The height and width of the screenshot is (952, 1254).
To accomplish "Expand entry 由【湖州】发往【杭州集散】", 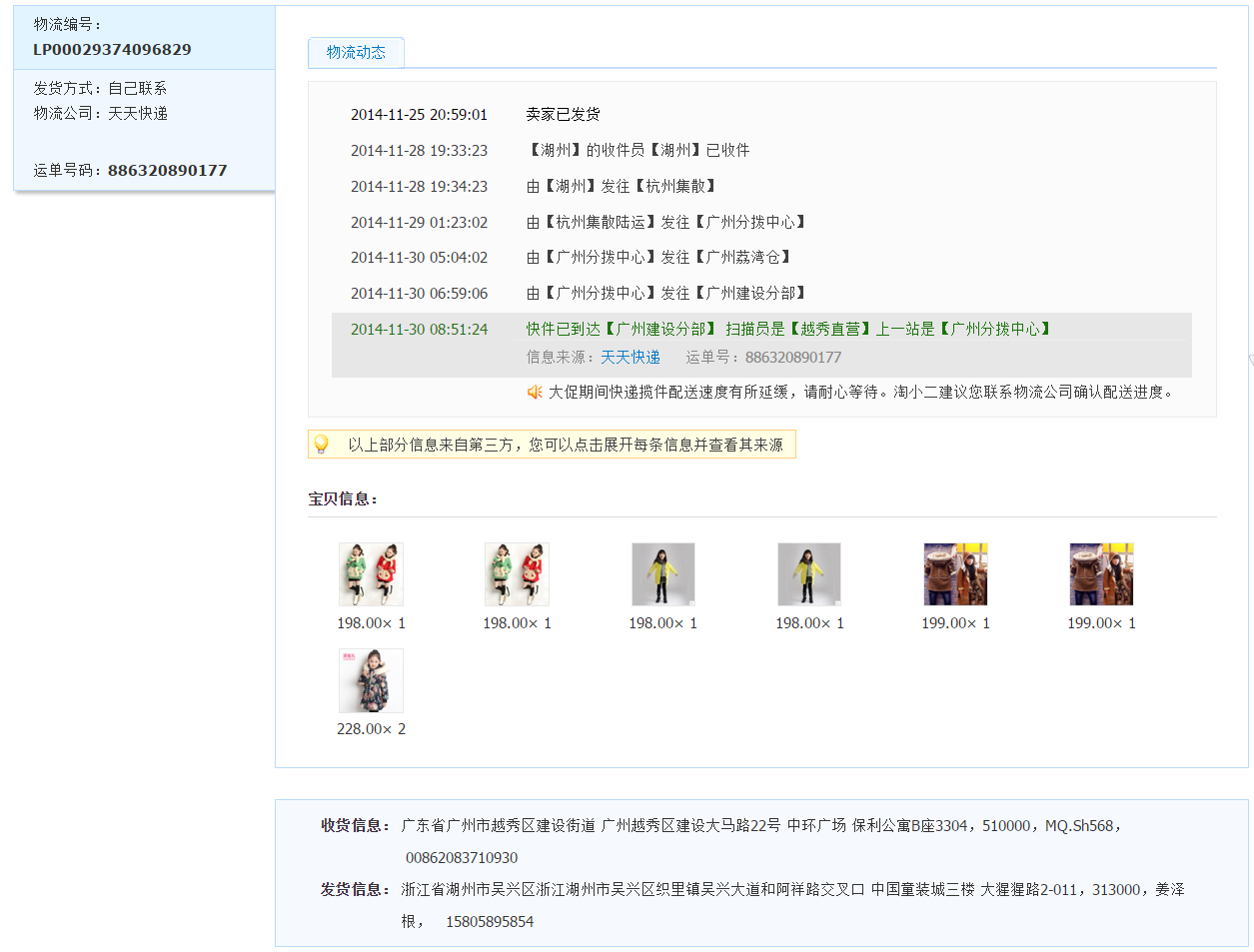I will [622, 186].
